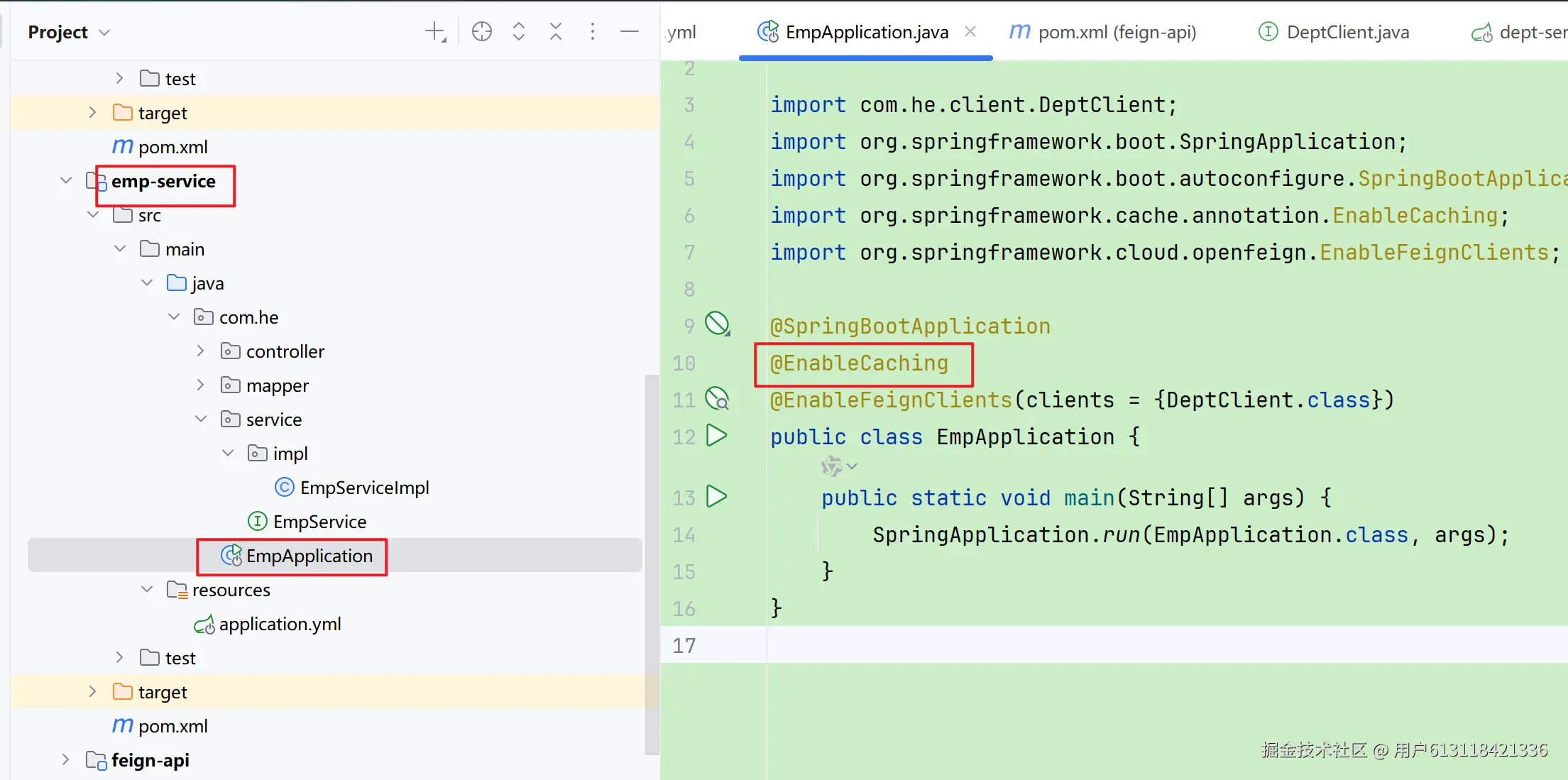Click the Select Opened File crosshair icon
This screenshot has height=780, width=1568.
tap(481, 32)
